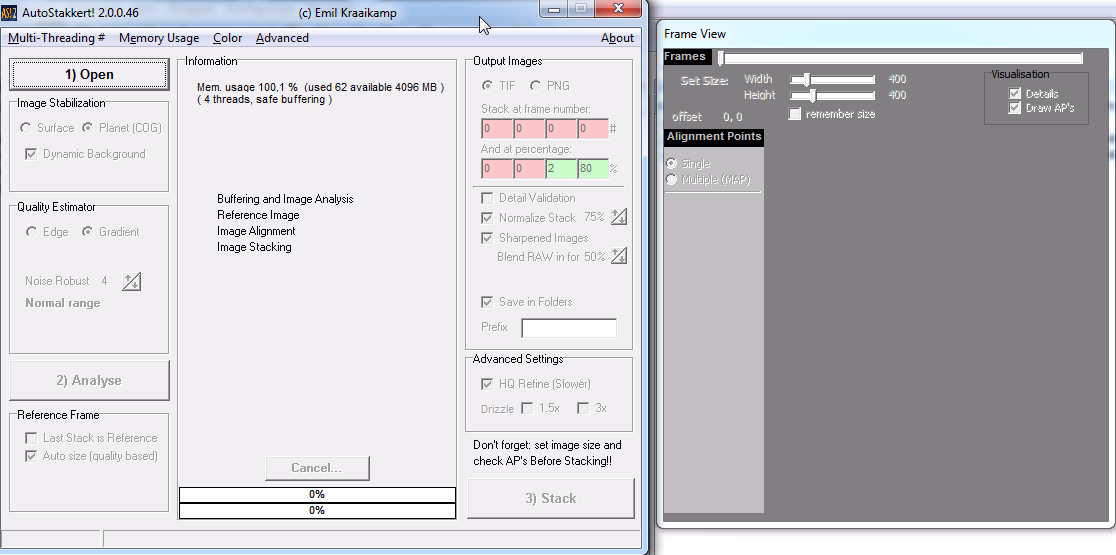Open the About menu item

tap(617, 38)
